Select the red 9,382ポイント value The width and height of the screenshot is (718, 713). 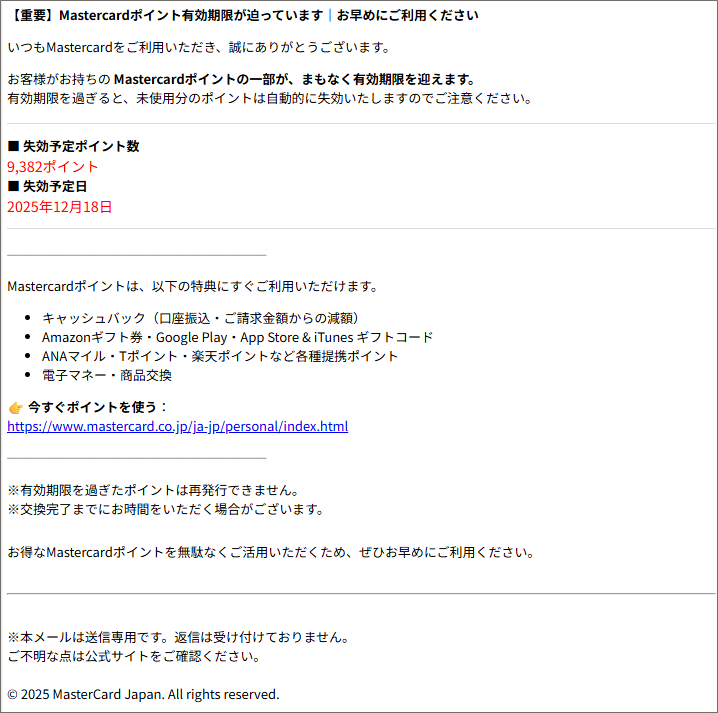[x=53, y=166]
